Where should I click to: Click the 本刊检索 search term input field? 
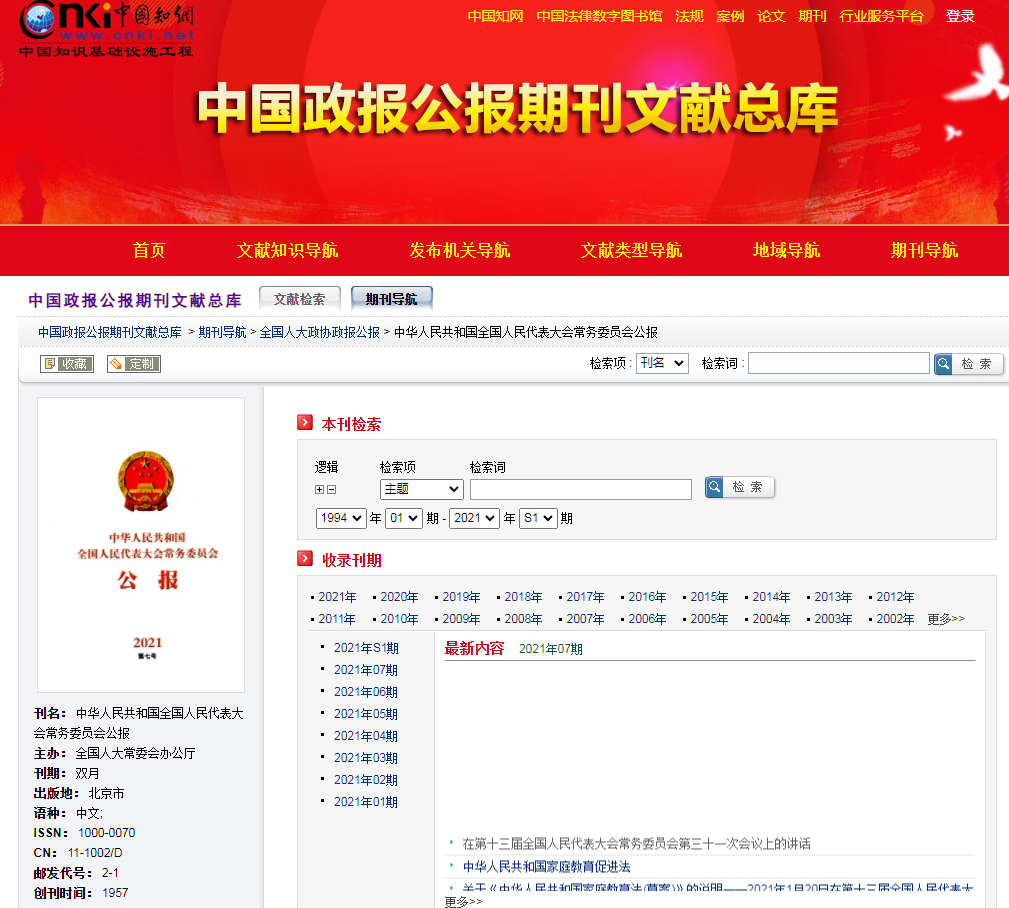pyautogui.click(x=580, y=489)
